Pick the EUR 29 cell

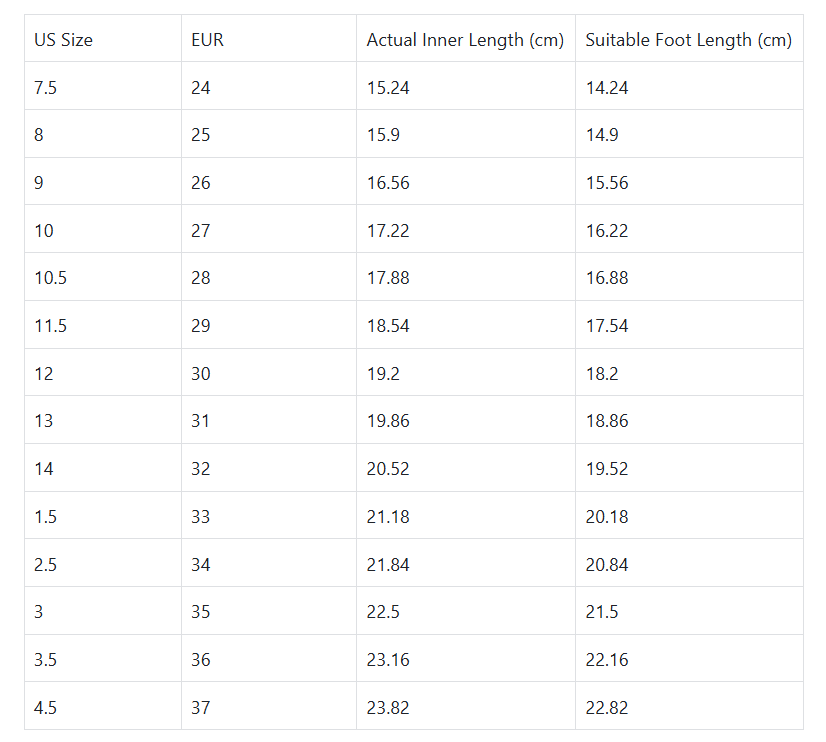pos(201,326)
